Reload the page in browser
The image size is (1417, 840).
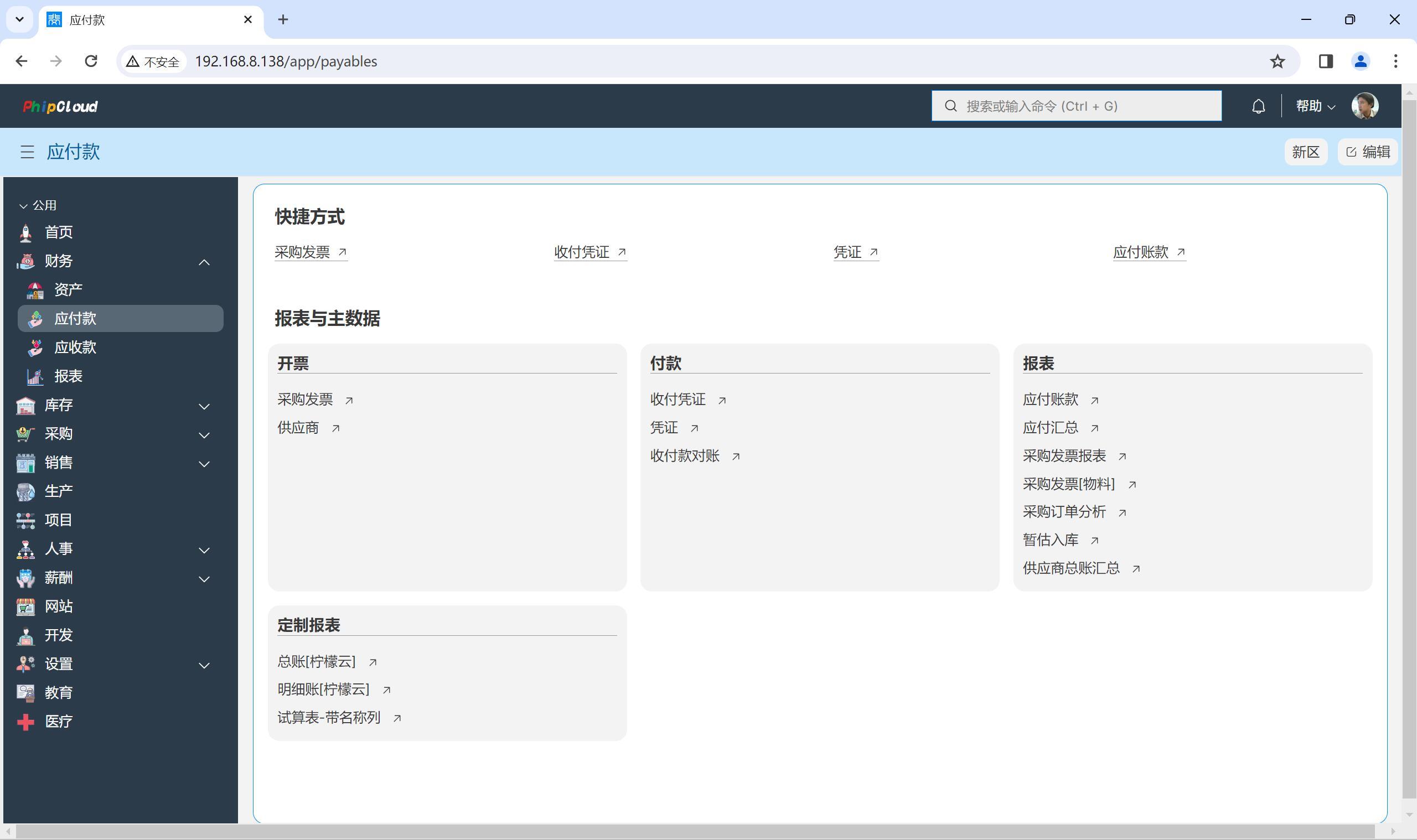[91, 61]
